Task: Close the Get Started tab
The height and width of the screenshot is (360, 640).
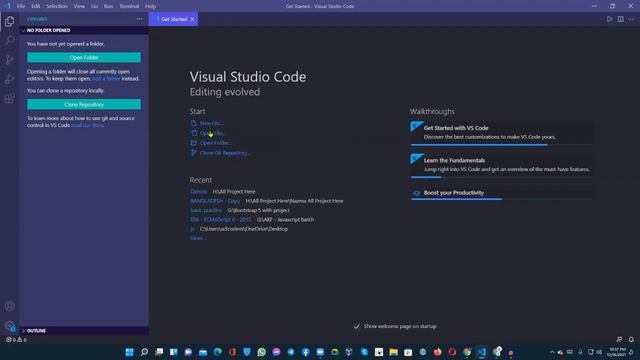Action: pos(192,19)
